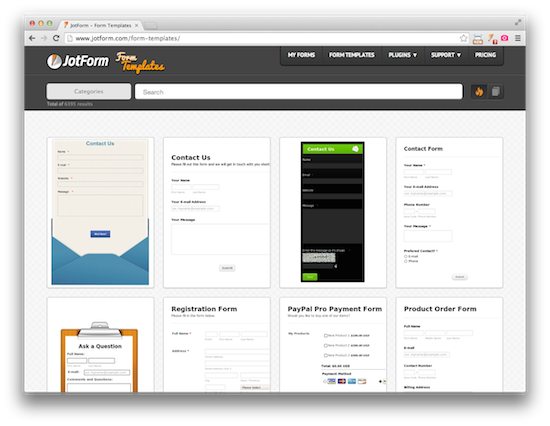This screenshot has height=426, width=550.
Task: Open a new browser tab
Action: pyautogui.click(x=151, y=25)
